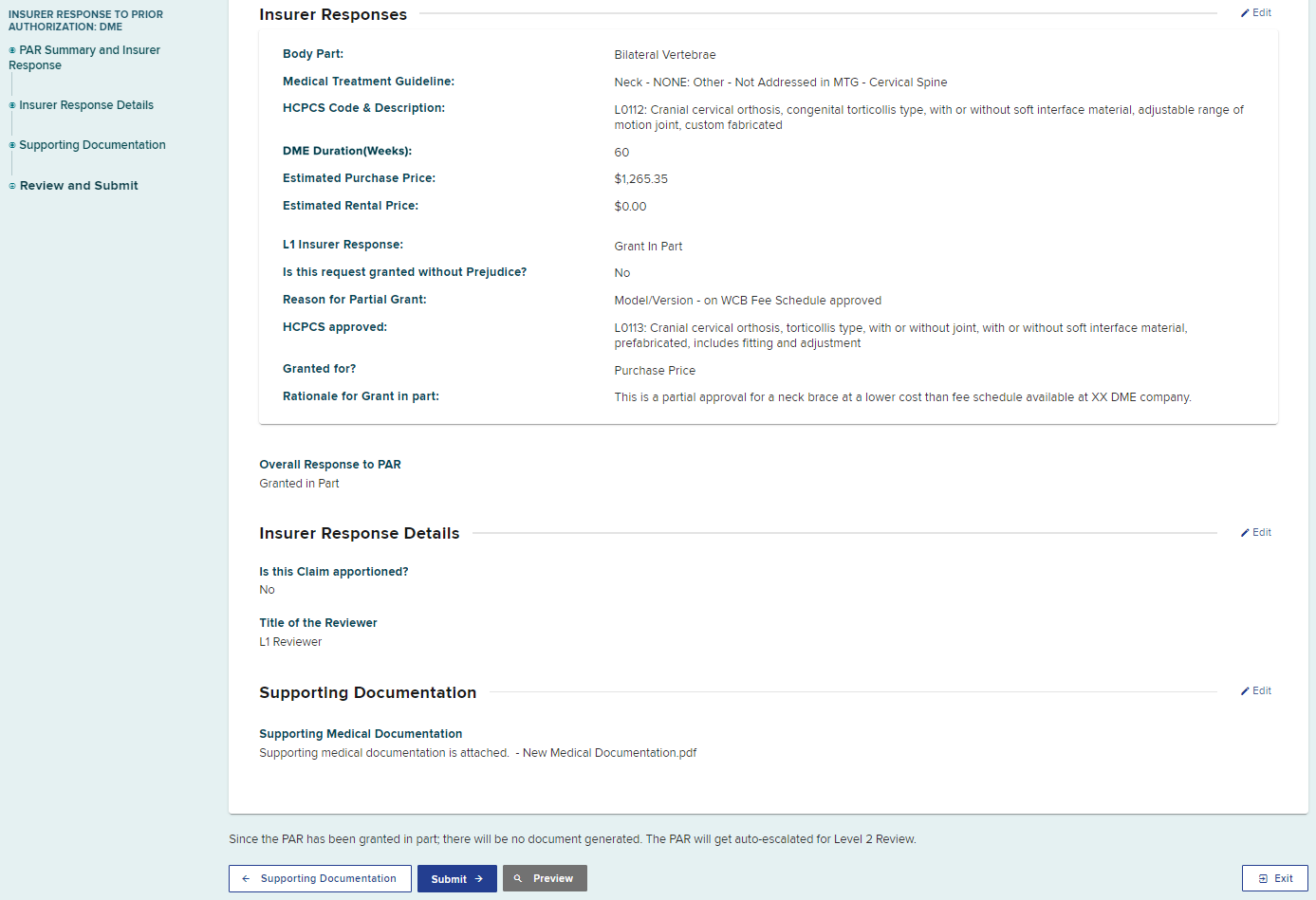Click the Edit pencil for Supporting Documentation
Viewport: 1316px width, 900px height.
1247,690
